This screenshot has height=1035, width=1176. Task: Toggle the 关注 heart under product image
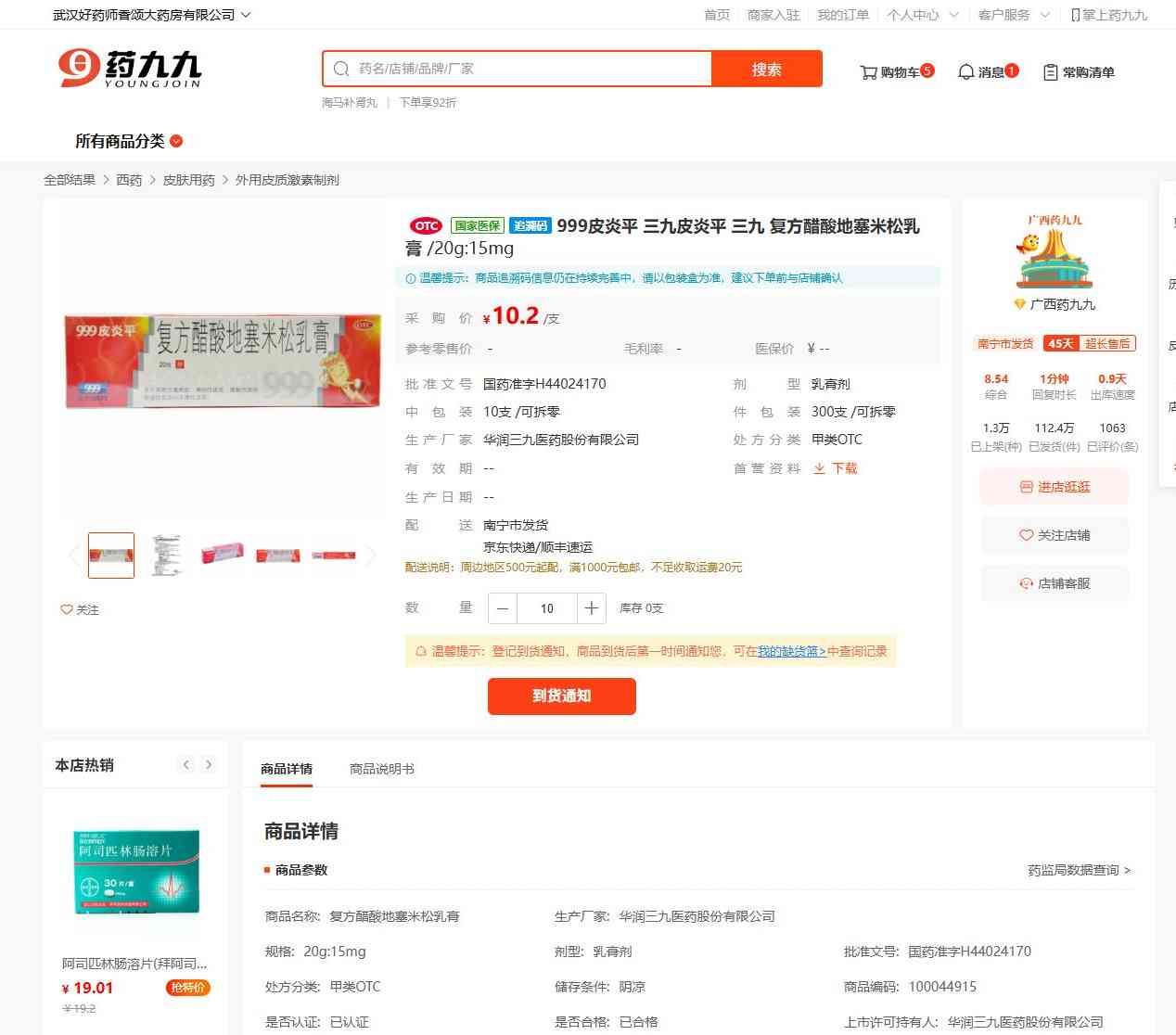(80, 609)
